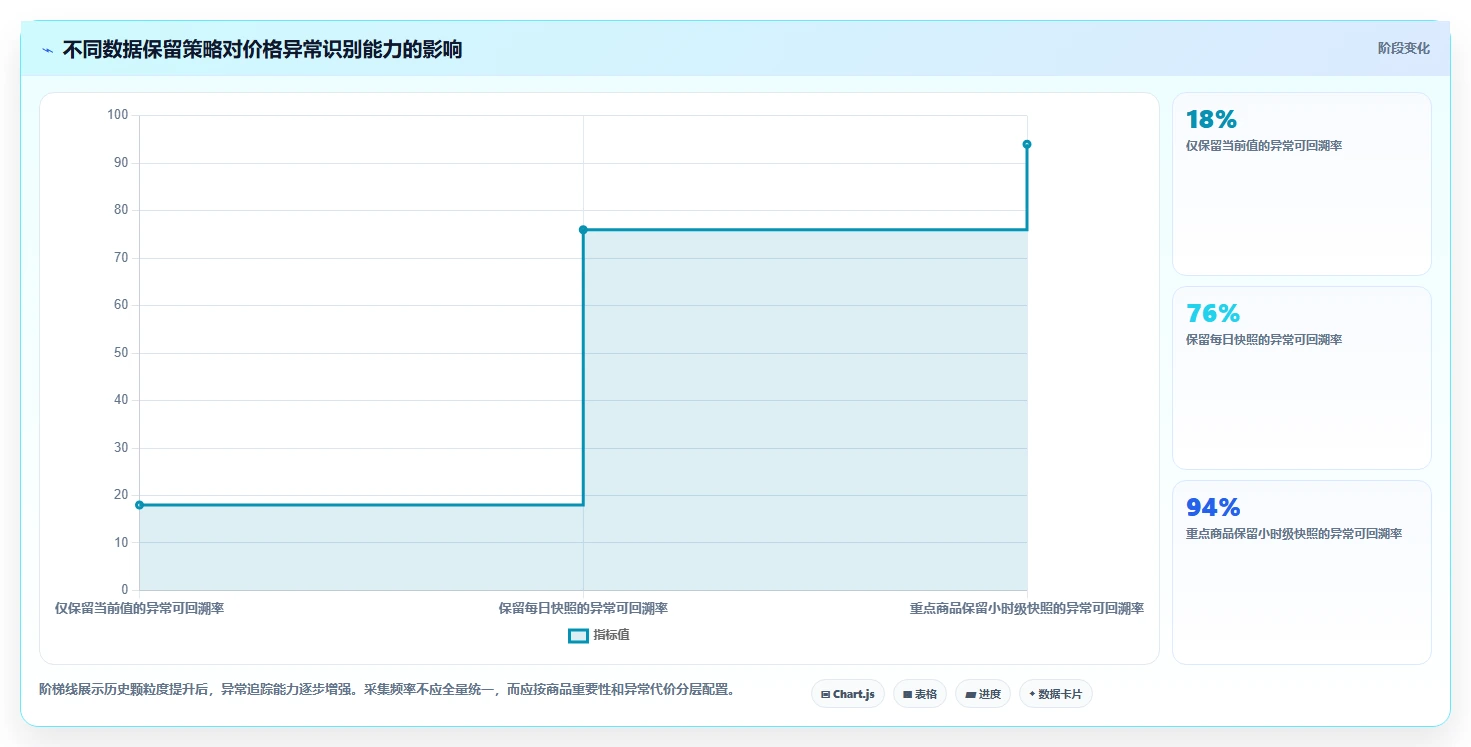Click the y-axis value 100
The image size is (1471, 747).
click(x=118, y=115)
